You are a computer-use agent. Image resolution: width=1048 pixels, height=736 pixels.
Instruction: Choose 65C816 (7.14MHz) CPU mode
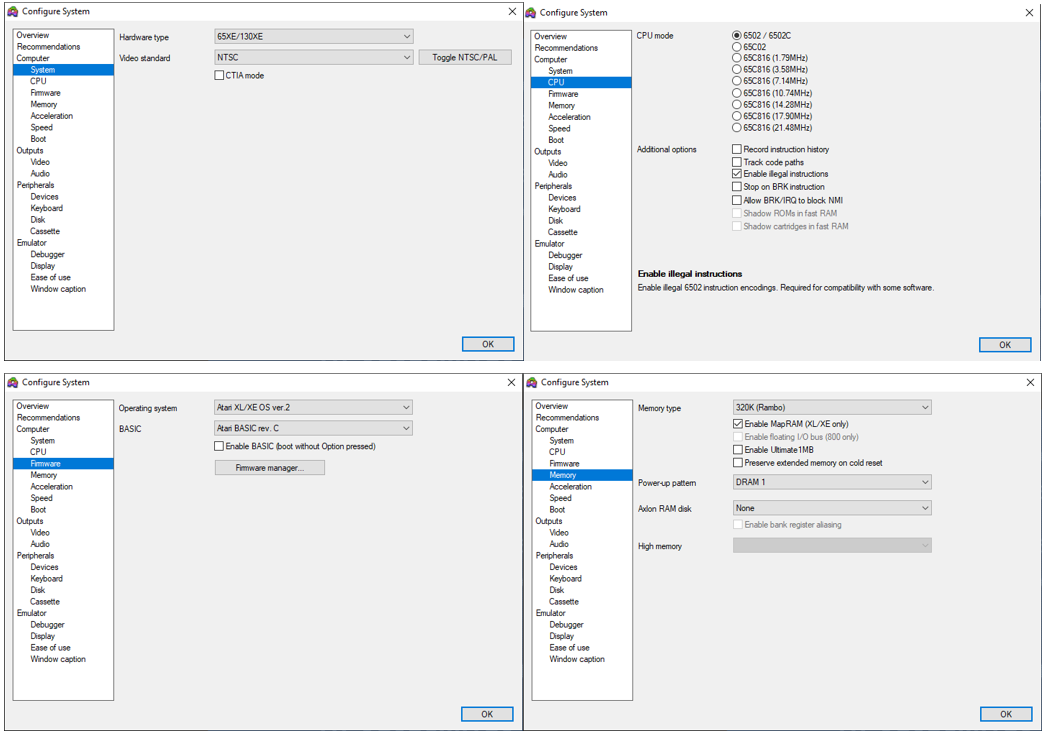tap(737, 81)
